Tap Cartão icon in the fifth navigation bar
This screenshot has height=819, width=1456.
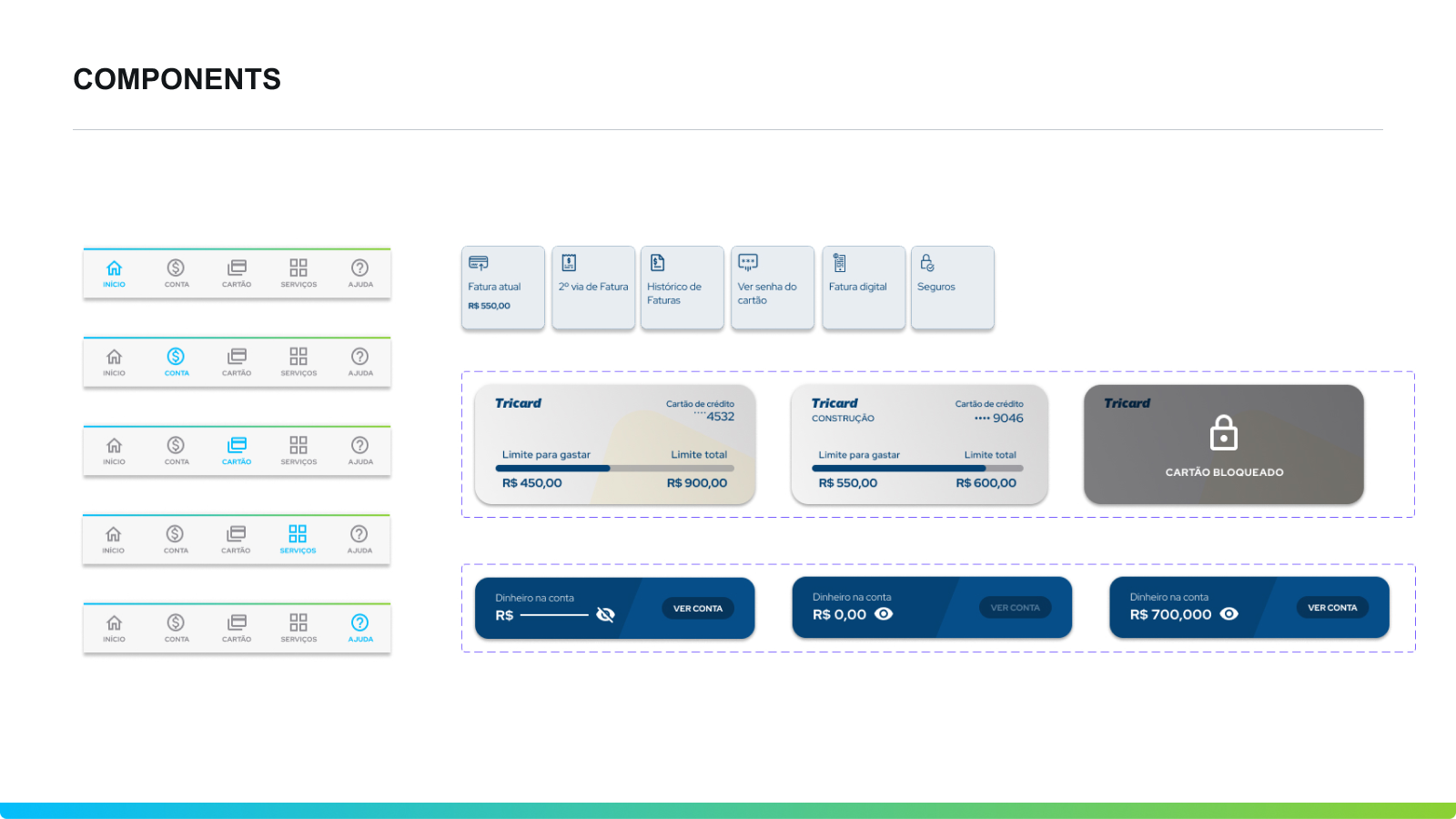(x=237, y=622)
